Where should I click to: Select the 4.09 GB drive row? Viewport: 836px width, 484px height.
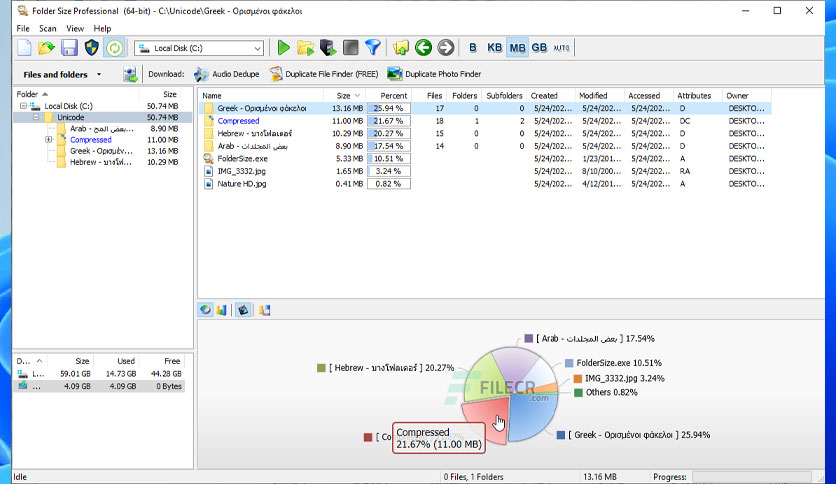click(x=99, y=386)
